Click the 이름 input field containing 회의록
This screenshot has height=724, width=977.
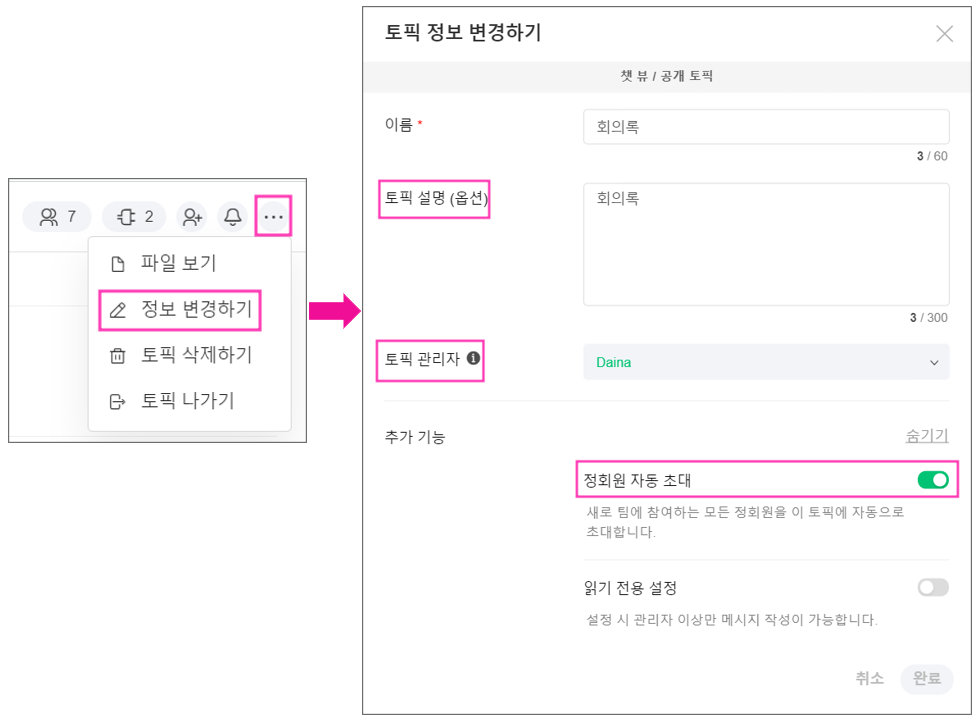pyautogui.click(x=765, y=127)
